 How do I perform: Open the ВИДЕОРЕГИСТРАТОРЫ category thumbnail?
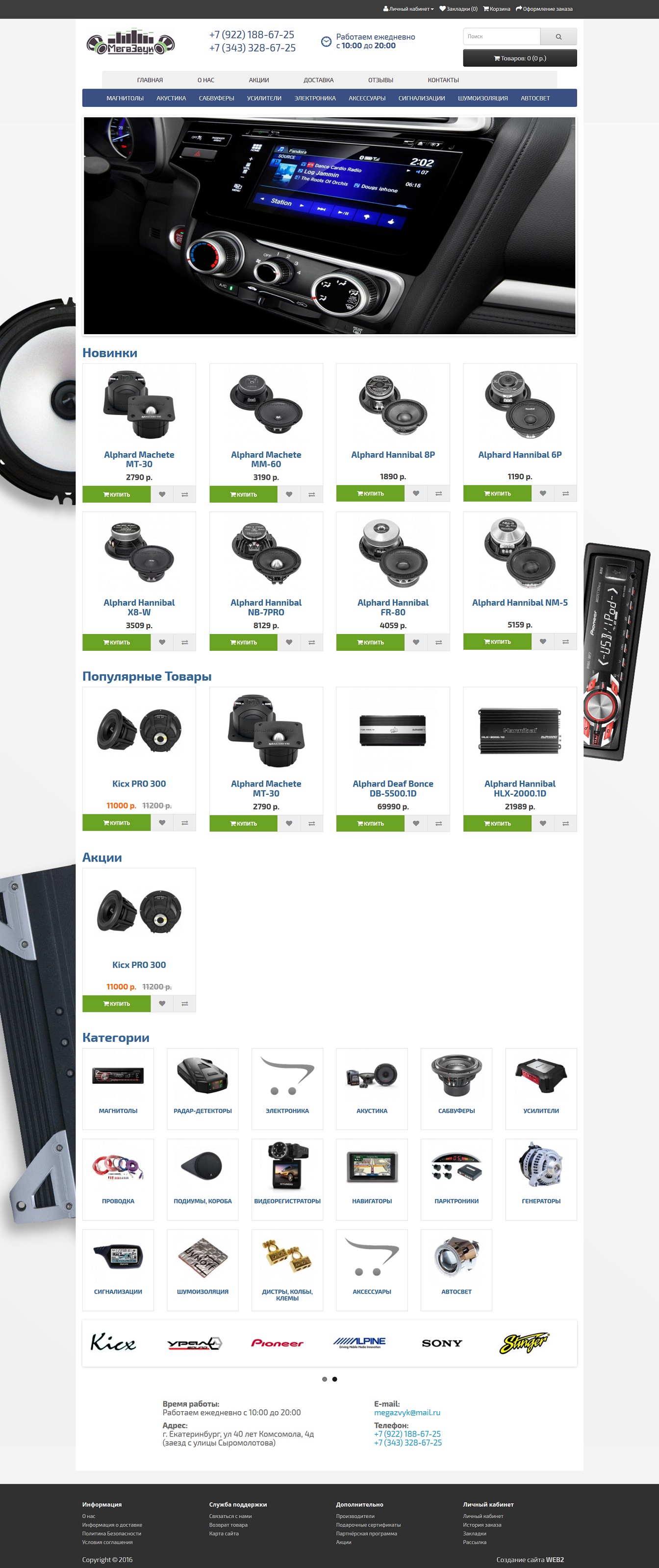287,1179
